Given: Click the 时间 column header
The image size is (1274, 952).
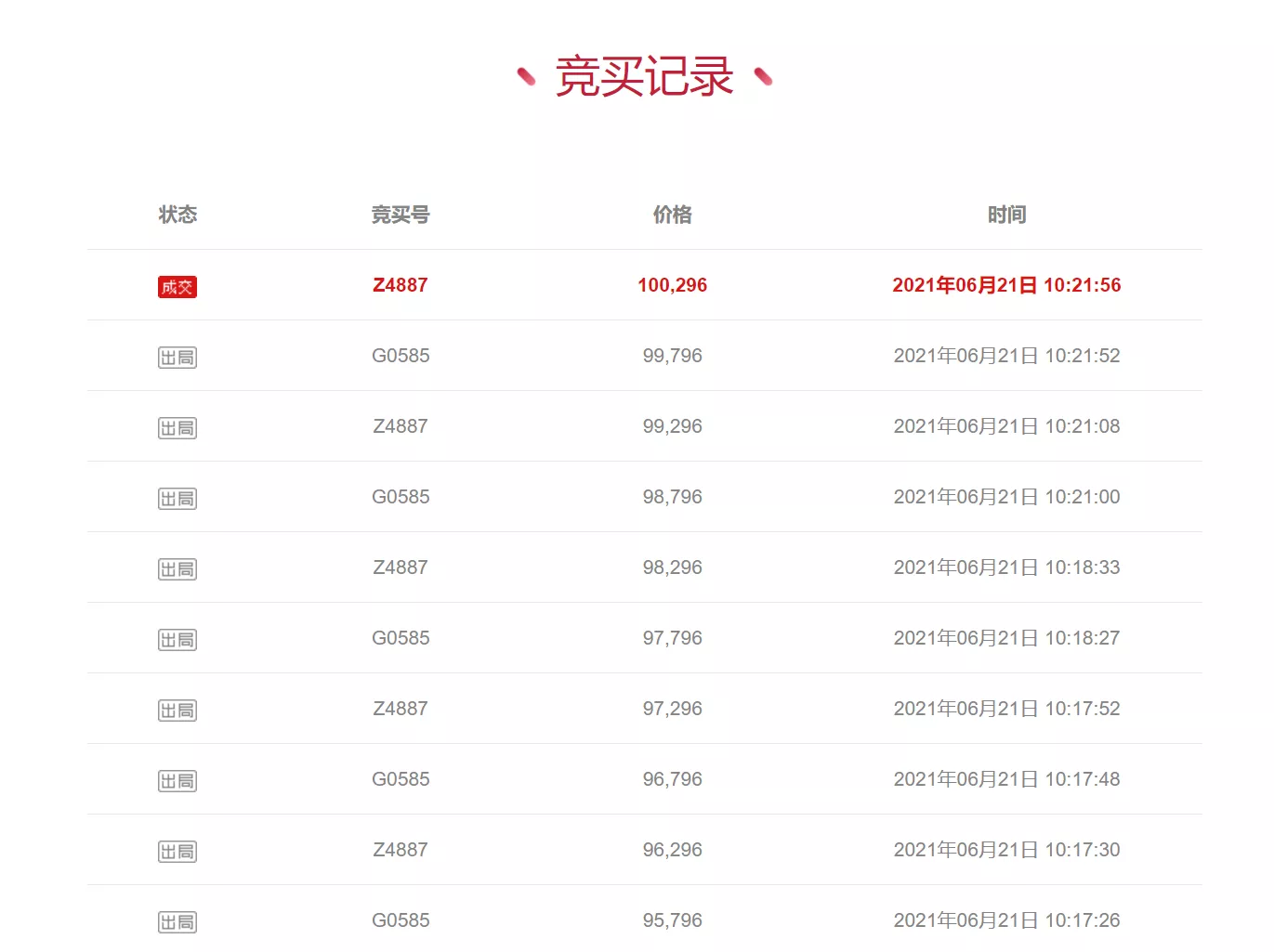Looking at the screenshot, I should 1007,215.
